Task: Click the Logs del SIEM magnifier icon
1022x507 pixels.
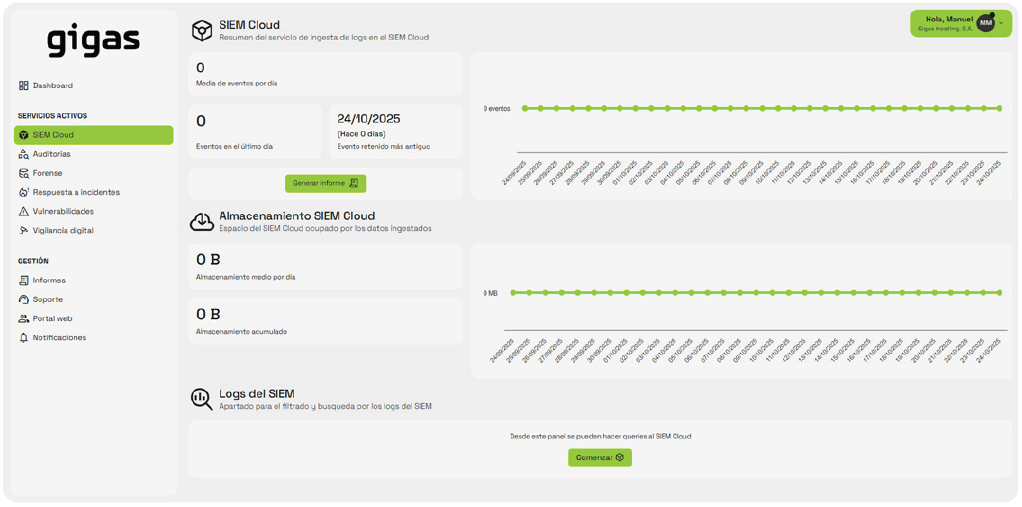Action: tap(201, 399)
